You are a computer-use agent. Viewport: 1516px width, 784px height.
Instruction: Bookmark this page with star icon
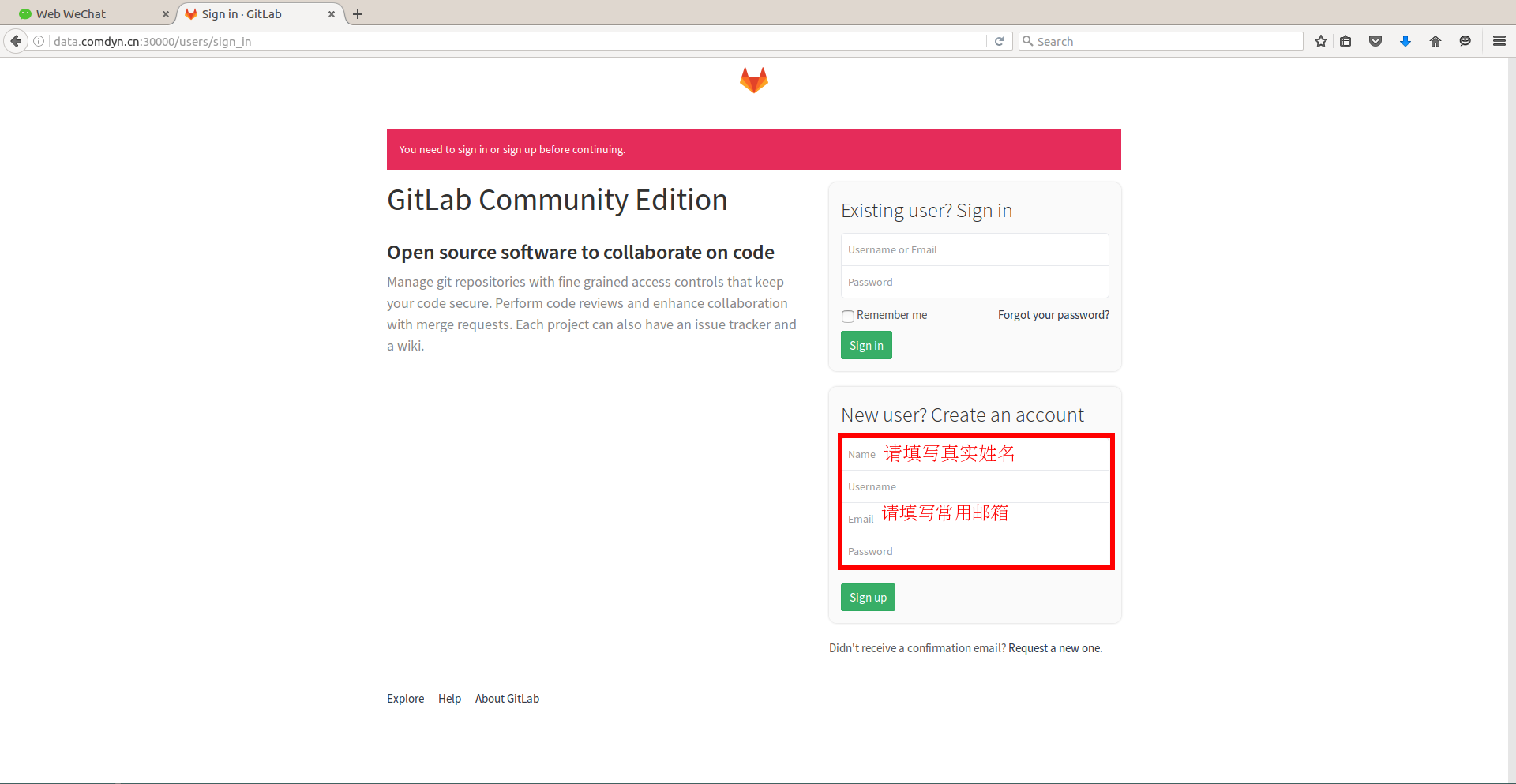(1321, 41)
